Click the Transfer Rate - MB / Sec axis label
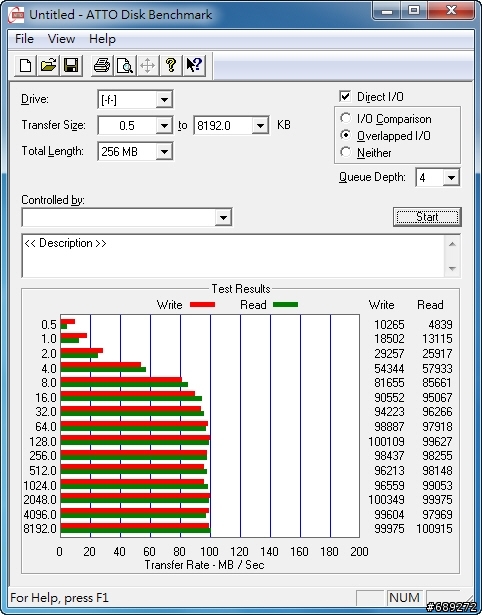 click(204, 565)
